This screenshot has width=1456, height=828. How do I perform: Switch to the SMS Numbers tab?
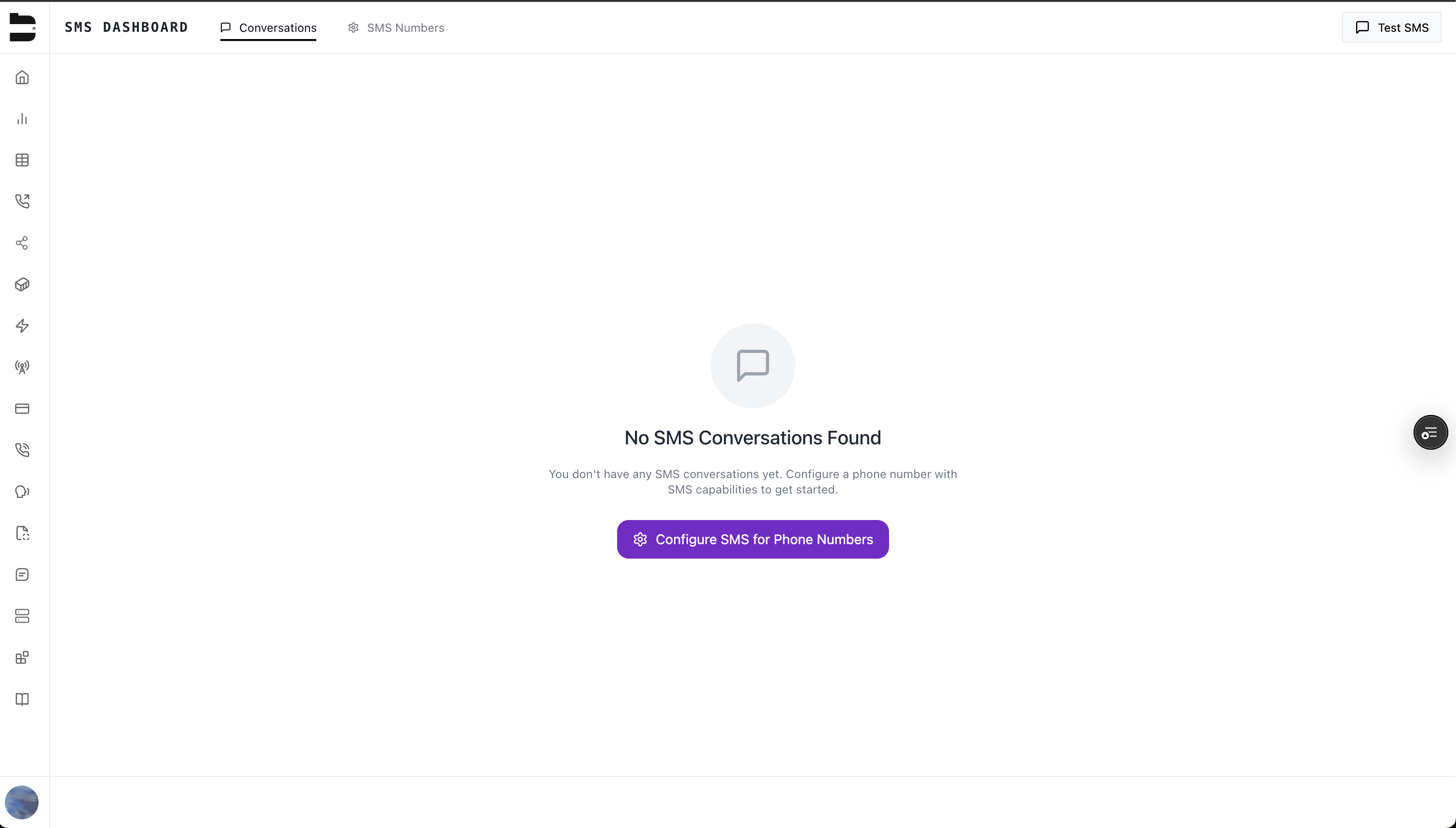coord(396,28)
